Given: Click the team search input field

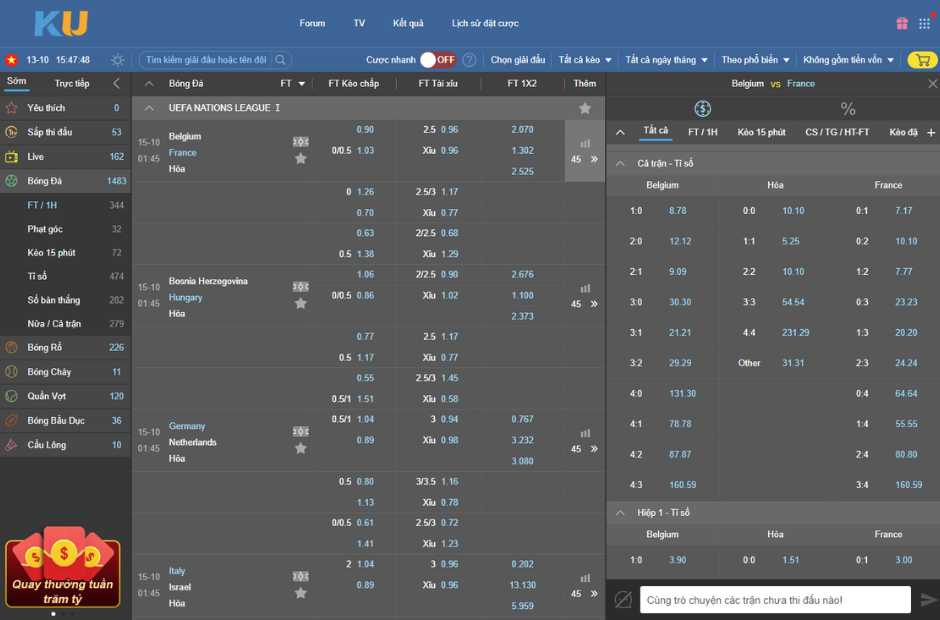Looking at the screenshot, I should pyautogui.click(x=206, y=60).
